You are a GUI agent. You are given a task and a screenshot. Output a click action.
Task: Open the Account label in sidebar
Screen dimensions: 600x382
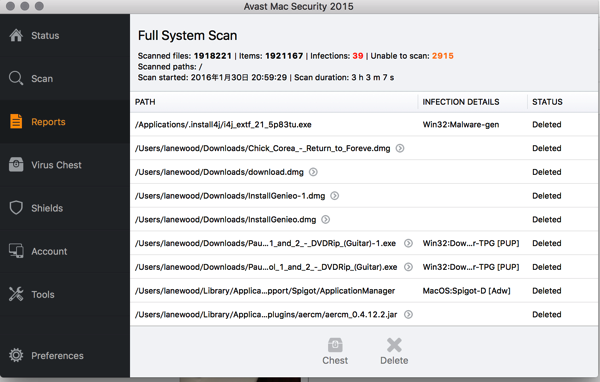pyautogui.click(x=49, y=251)
